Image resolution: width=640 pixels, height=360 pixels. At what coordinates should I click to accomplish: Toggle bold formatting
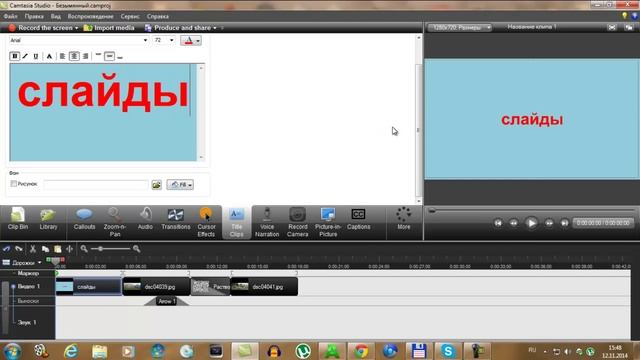tap(14, 56)
